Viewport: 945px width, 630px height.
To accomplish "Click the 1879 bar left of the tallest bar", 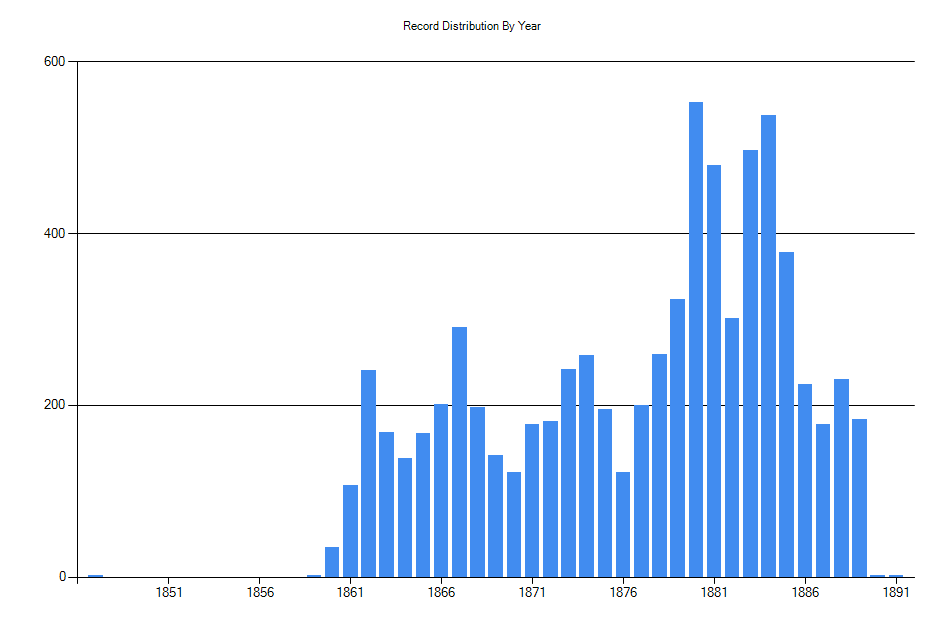I will tap(677, 438).
